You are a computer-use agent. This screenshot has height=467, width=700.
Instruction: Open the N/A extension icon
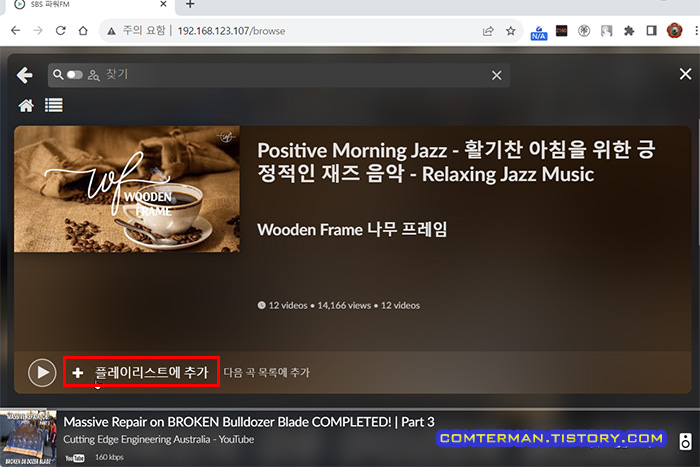[539, 32]
